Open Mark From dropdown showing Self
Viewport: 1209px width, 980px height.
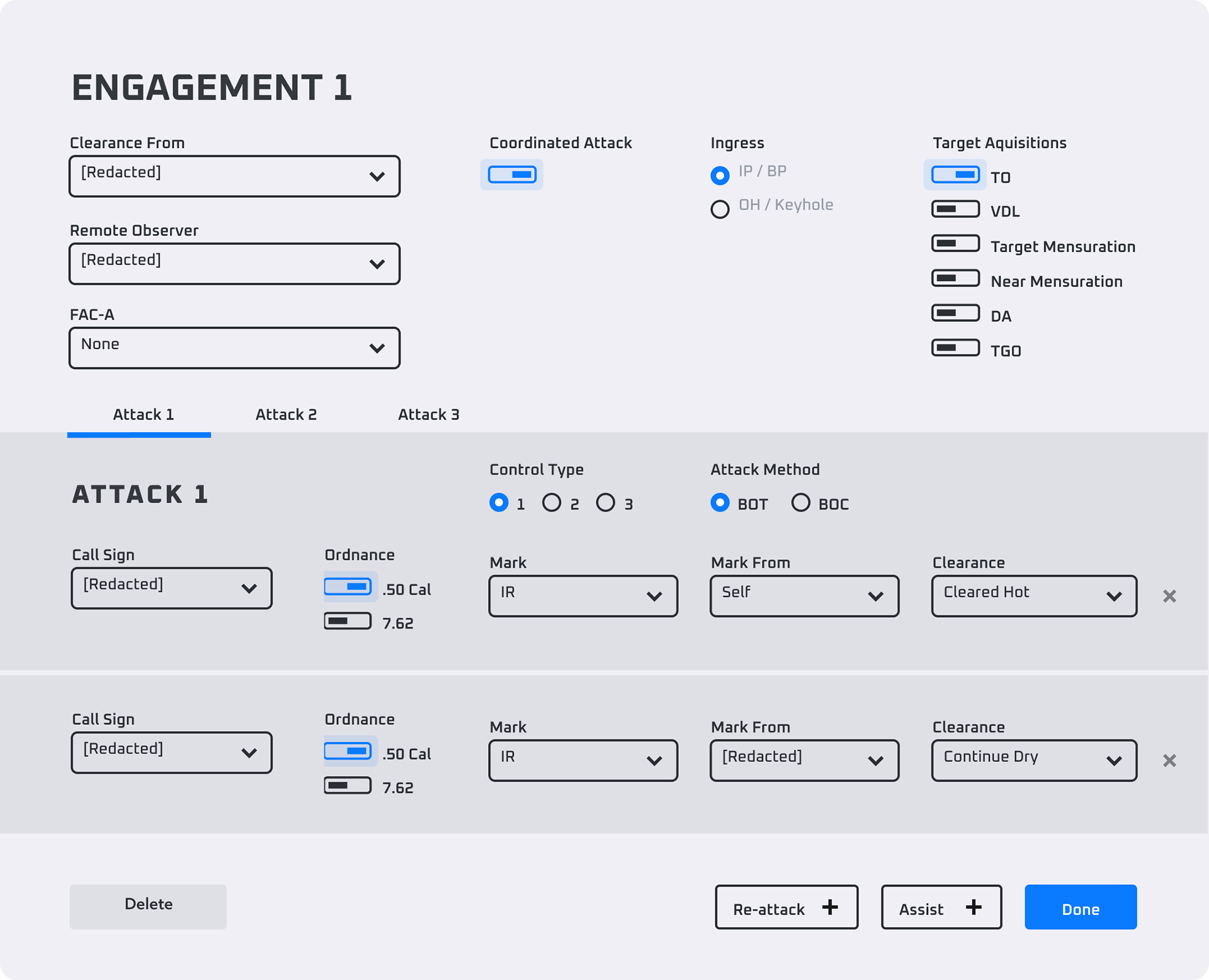coord(804,596)
